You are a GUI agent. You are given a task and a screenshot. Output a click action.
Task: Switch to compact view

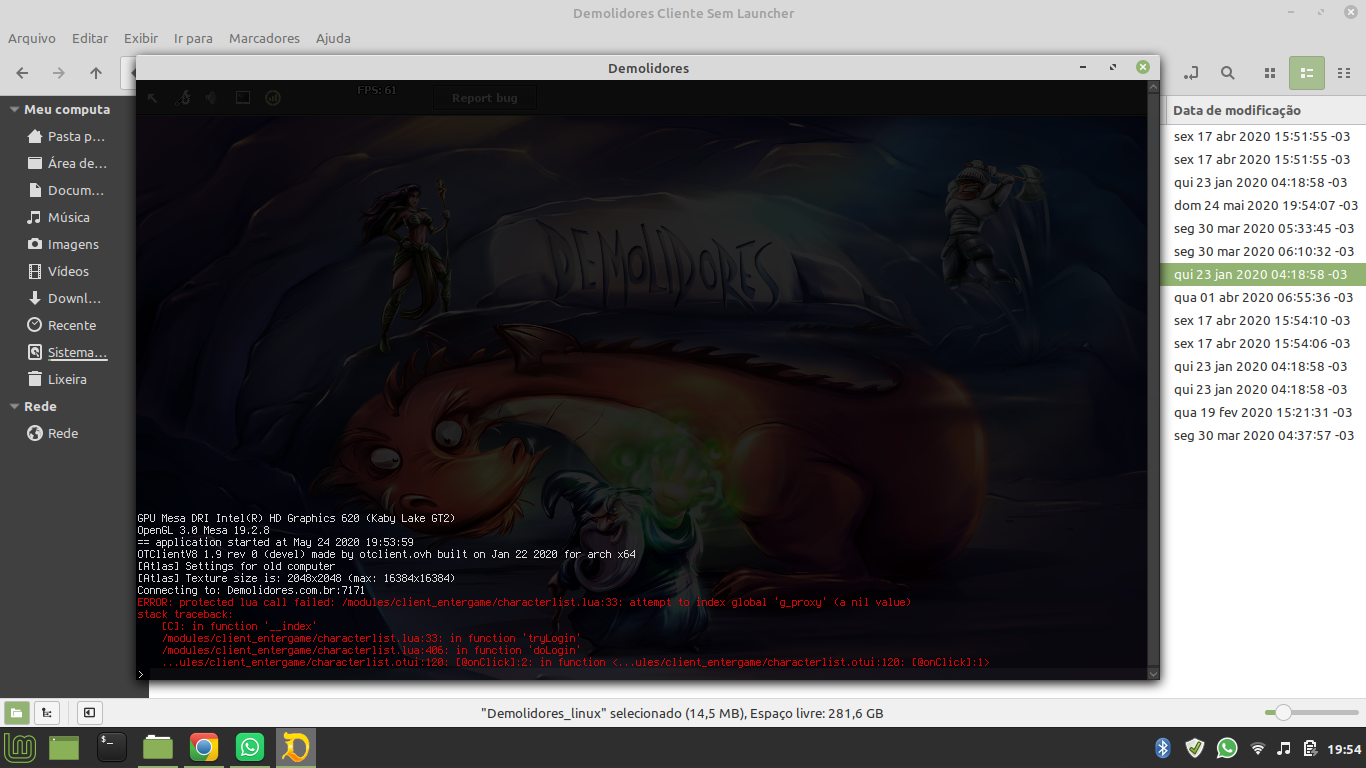[x=1344, y=73]
